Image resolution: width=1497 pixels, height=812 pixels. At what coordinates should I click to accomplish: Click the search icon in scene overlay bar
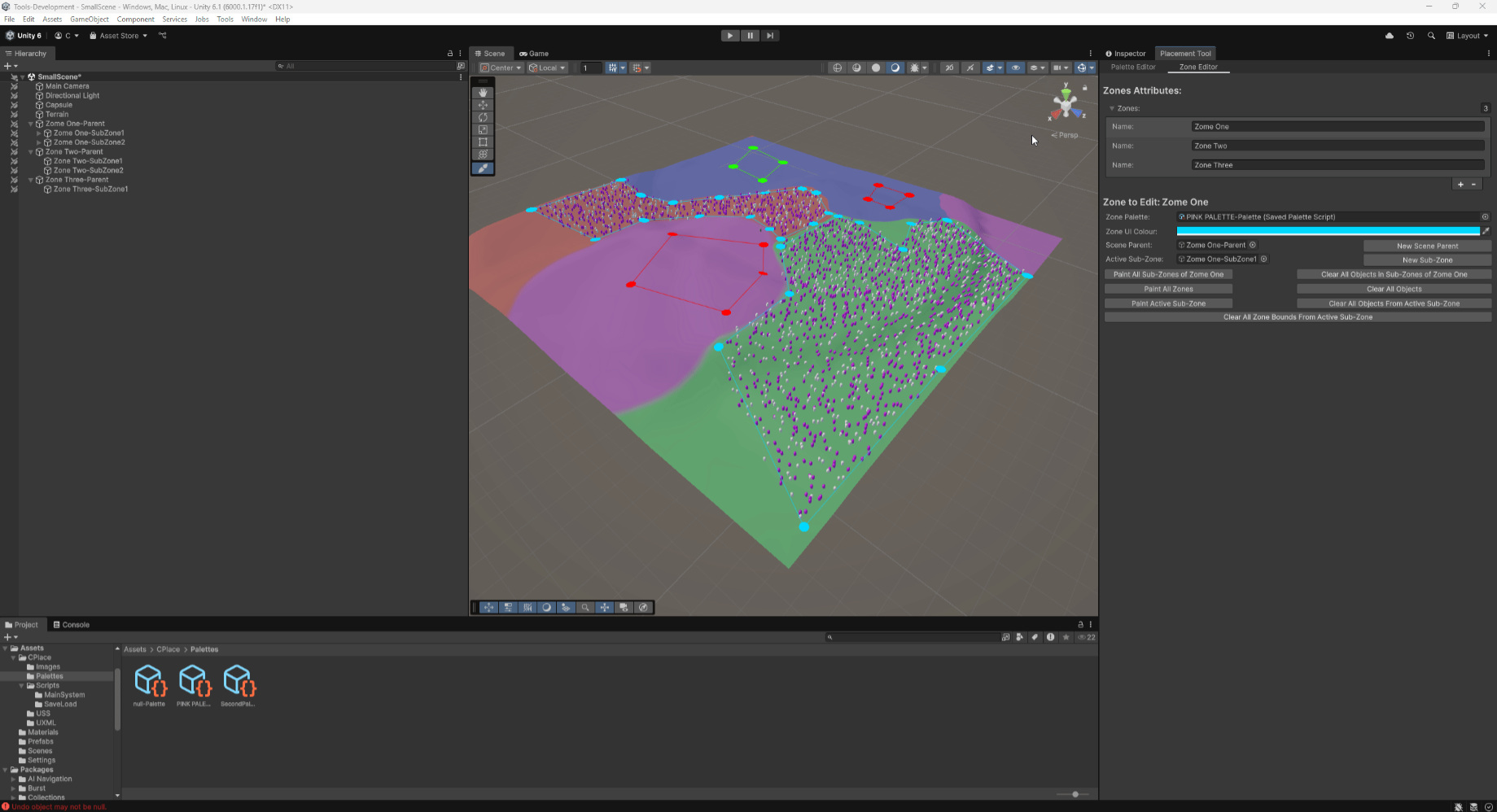[585, 607]
